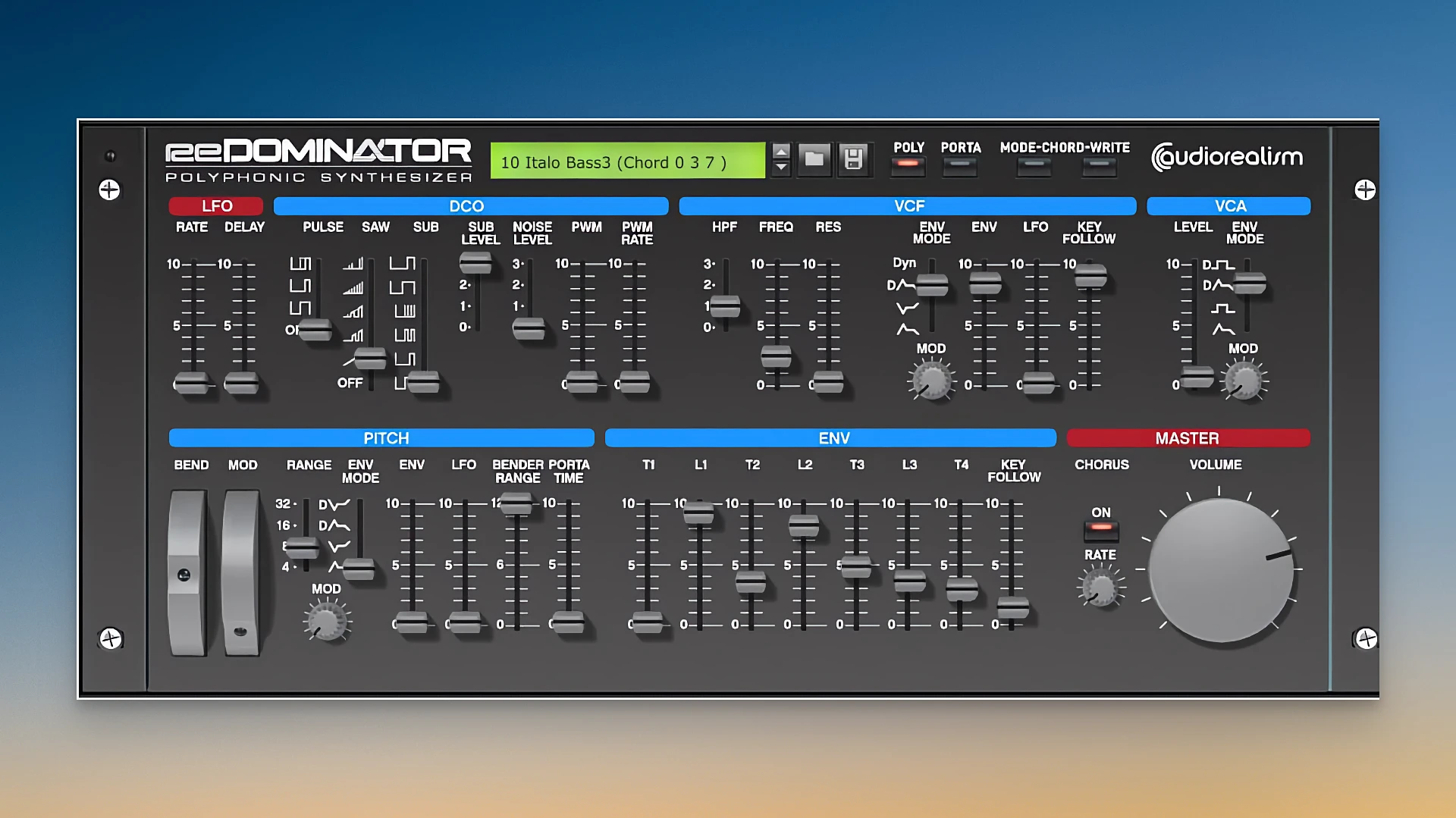1456x818 pixels.
Task: Open the preset name display list
Action: tap(627, 161)
